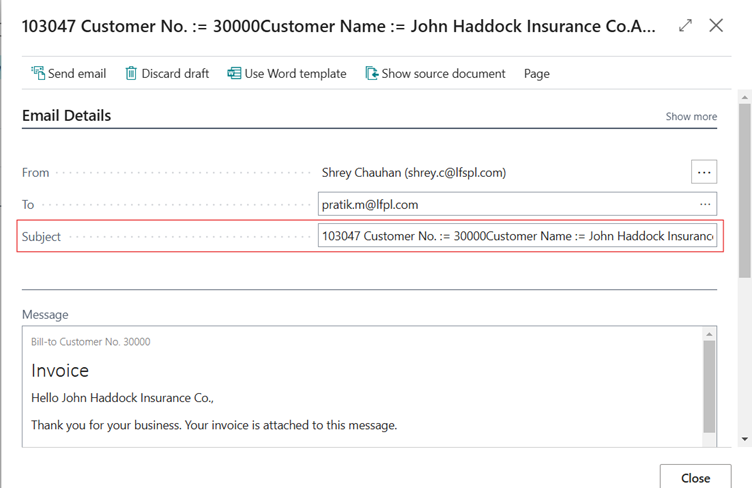Collapse the Email Details section heading
Screen dimensions: 752x488
(67, 116)
